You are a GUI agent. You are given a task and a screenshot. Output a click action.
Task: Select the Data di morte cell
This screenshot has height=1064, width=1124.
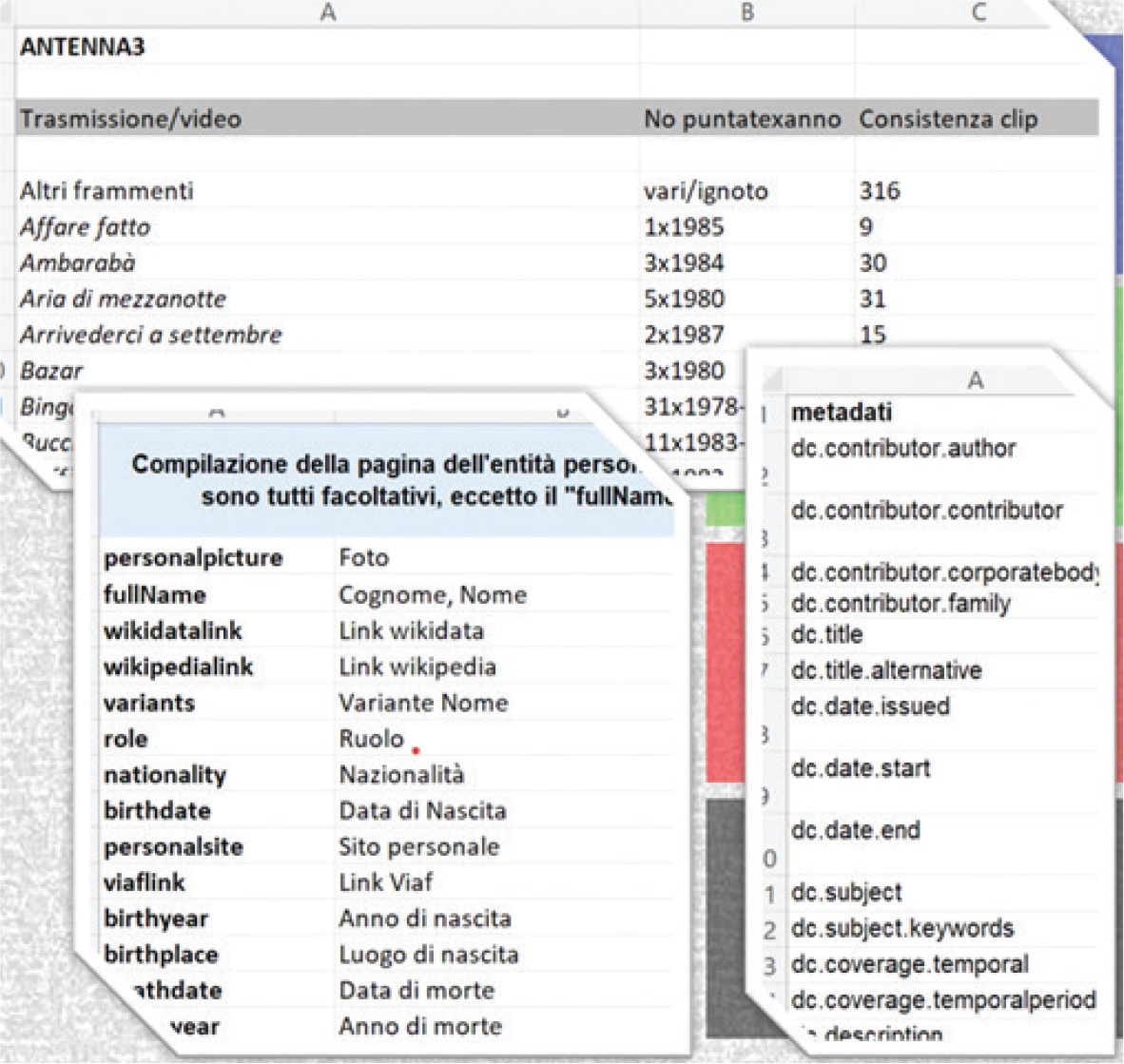(504, 990)
